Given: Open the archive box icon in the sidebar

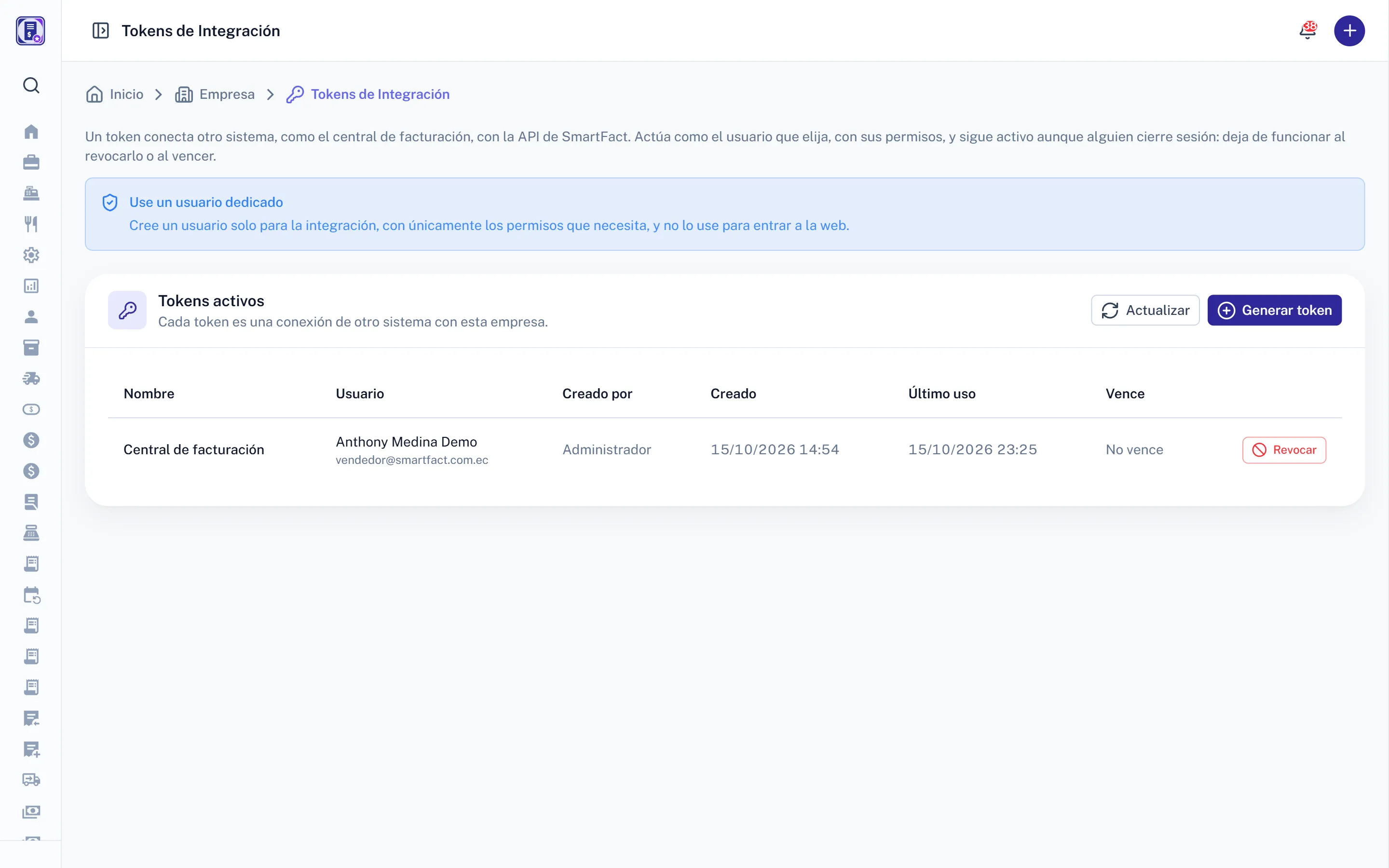Looking at the screenshot, I should [31, 348].
